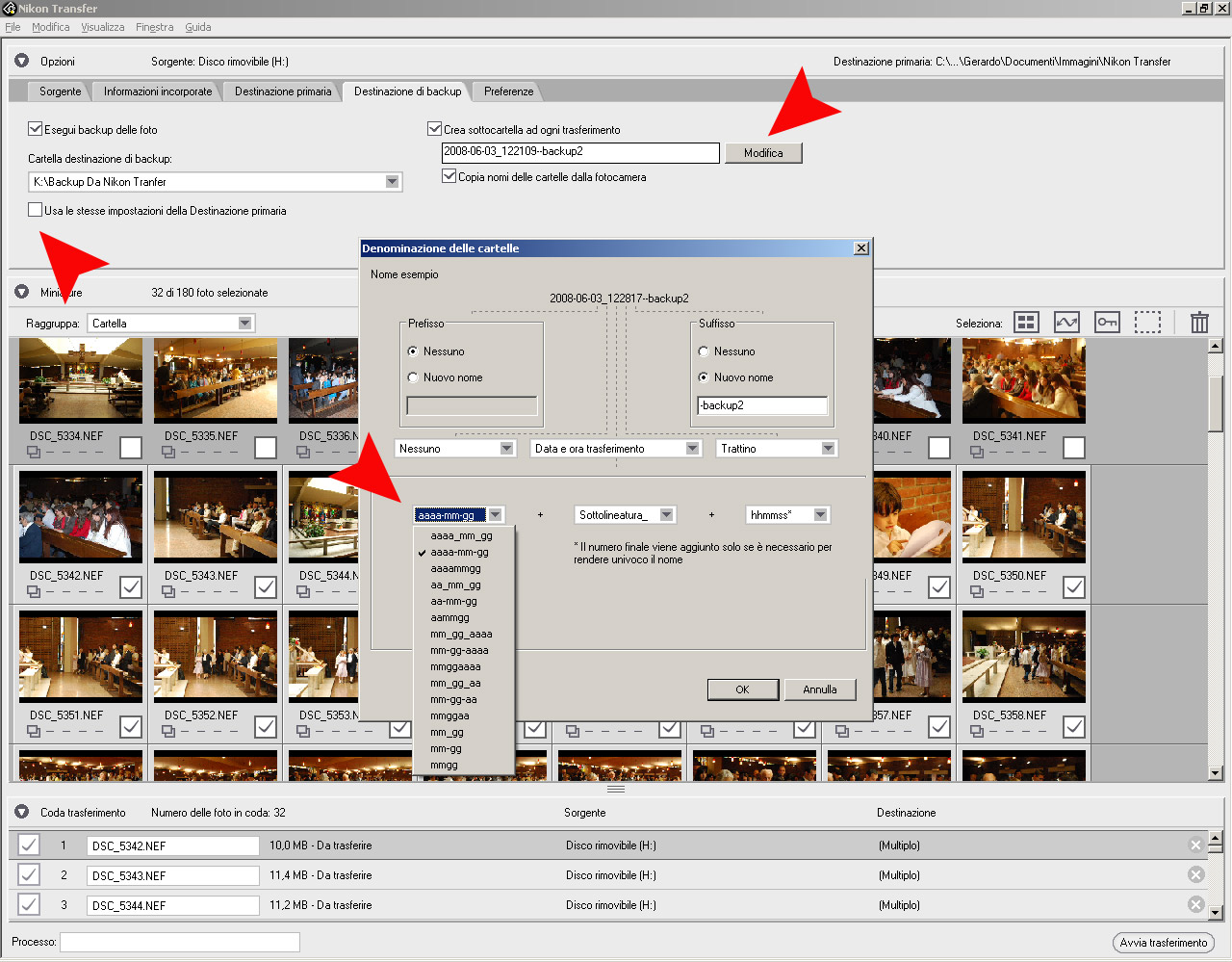1232x962 pixels.
Task: Select the DSC_5350.NEF thumbnail
Action: pos(1024,516)
